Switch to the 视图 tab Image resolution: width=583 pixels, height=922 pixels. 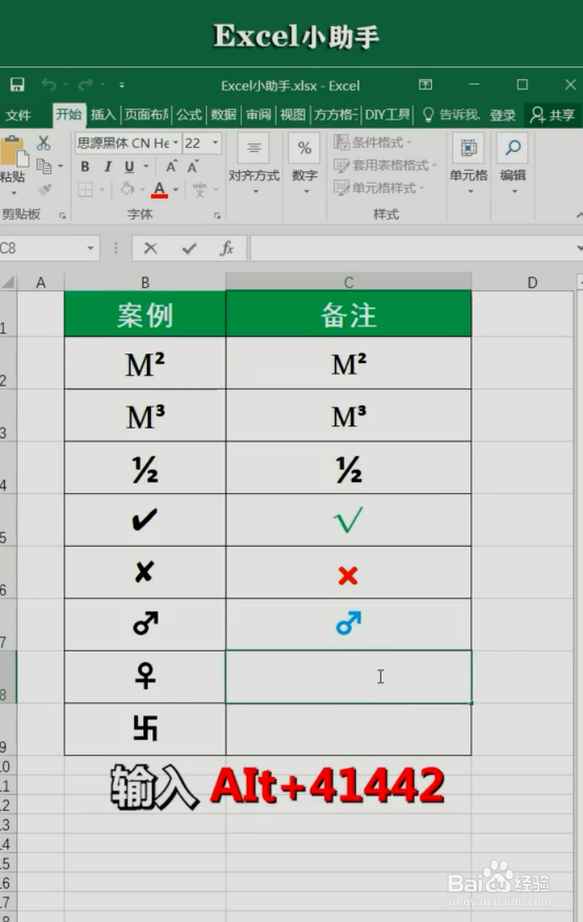click(x=292, y=114)
